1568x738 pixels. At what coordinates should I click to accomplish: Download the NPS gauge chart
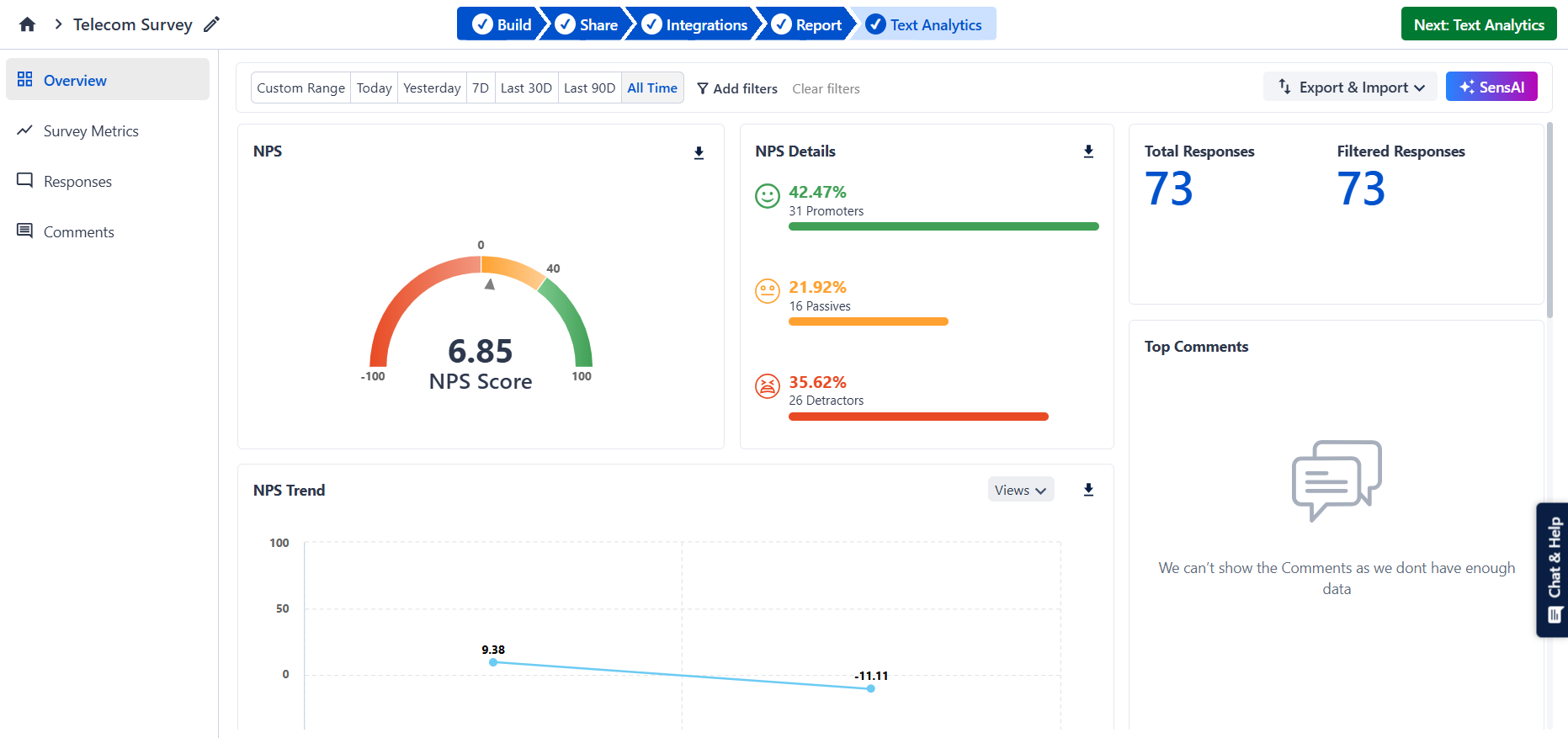(699, 152)
